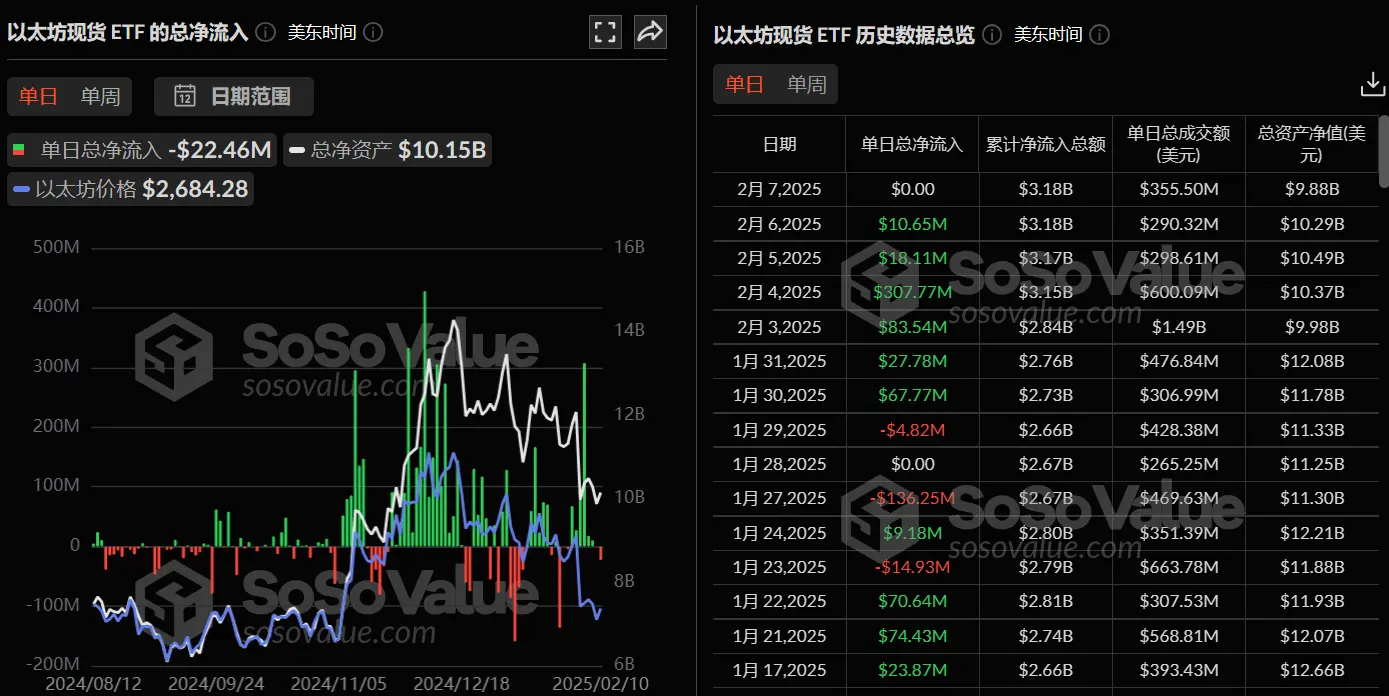Select 单日 tab in history table

coord(744,84)
